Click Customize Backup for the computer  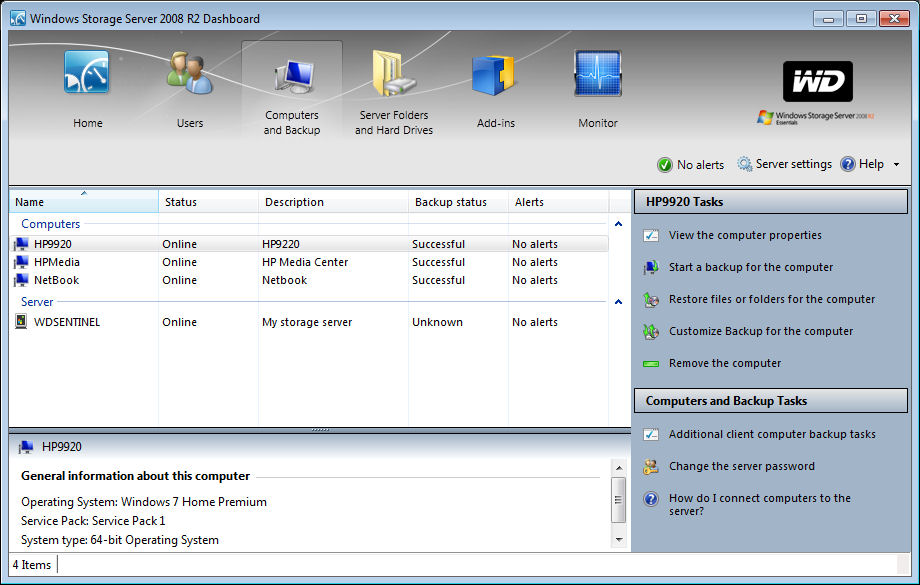[761, 332]
